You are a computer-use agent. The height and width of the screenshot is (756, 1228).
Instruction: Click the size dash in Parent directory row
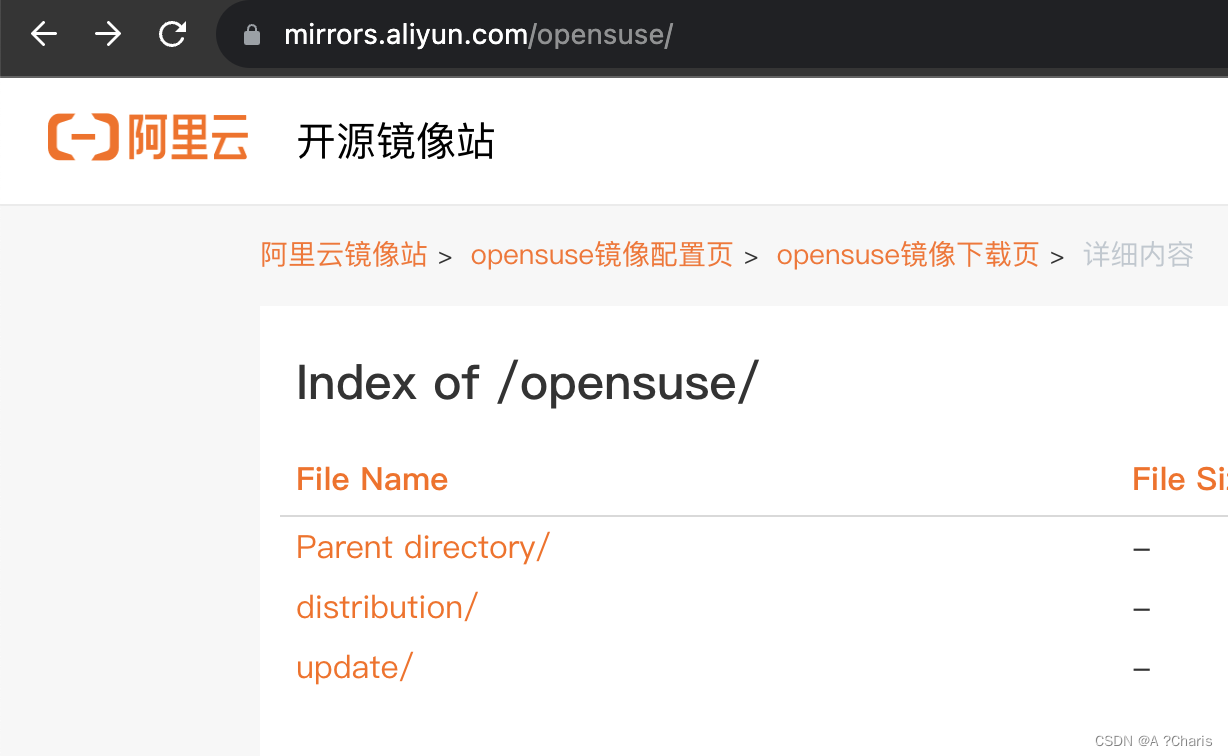pos(1142,549)
